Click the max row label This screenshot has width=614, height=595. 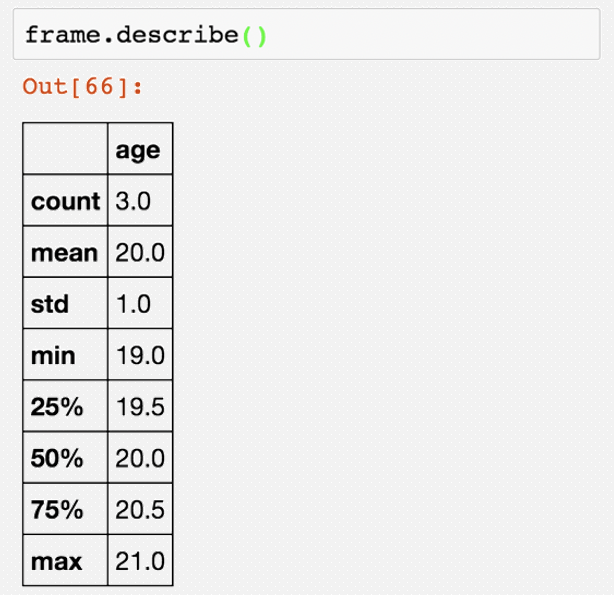tap(56, 561)
